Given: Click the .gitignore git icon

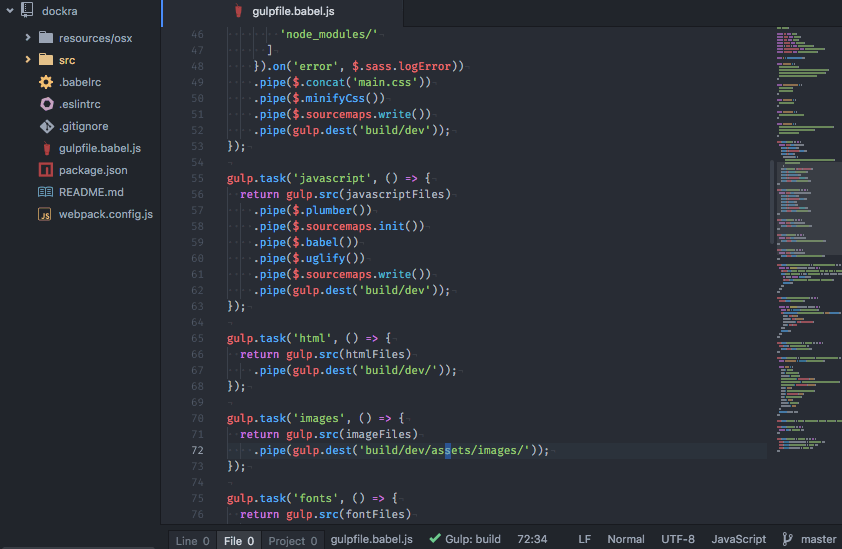Looking at the screenshot, I should tap(46, 126).
